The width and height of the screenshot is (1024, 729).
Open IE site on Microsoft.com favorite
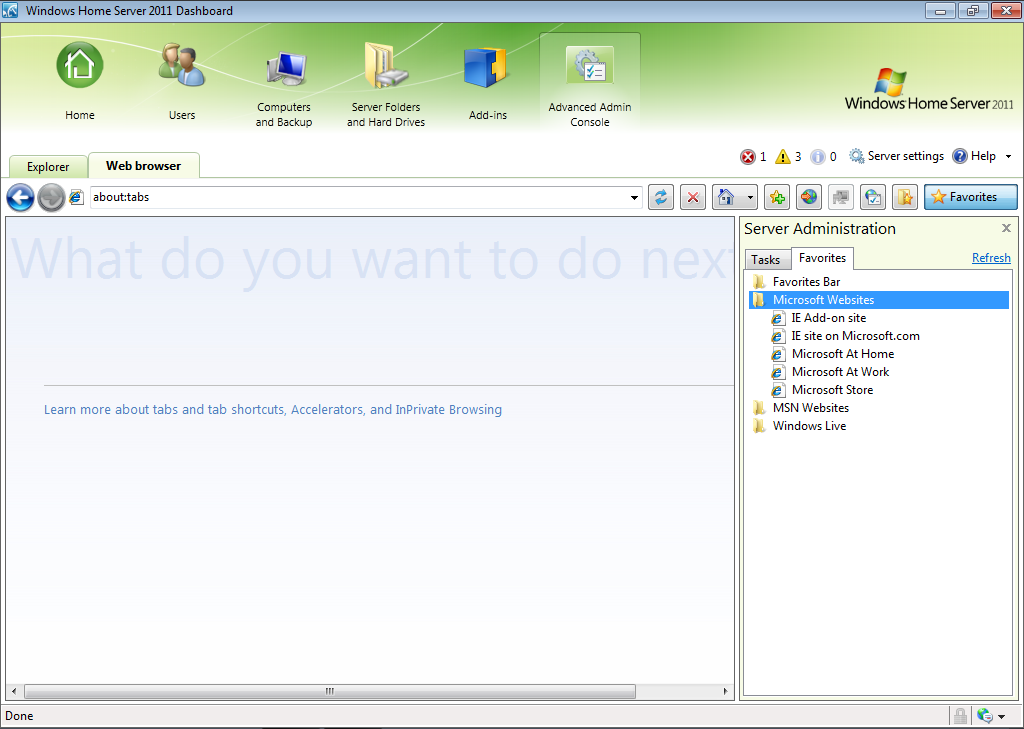(x=846, y=336)
